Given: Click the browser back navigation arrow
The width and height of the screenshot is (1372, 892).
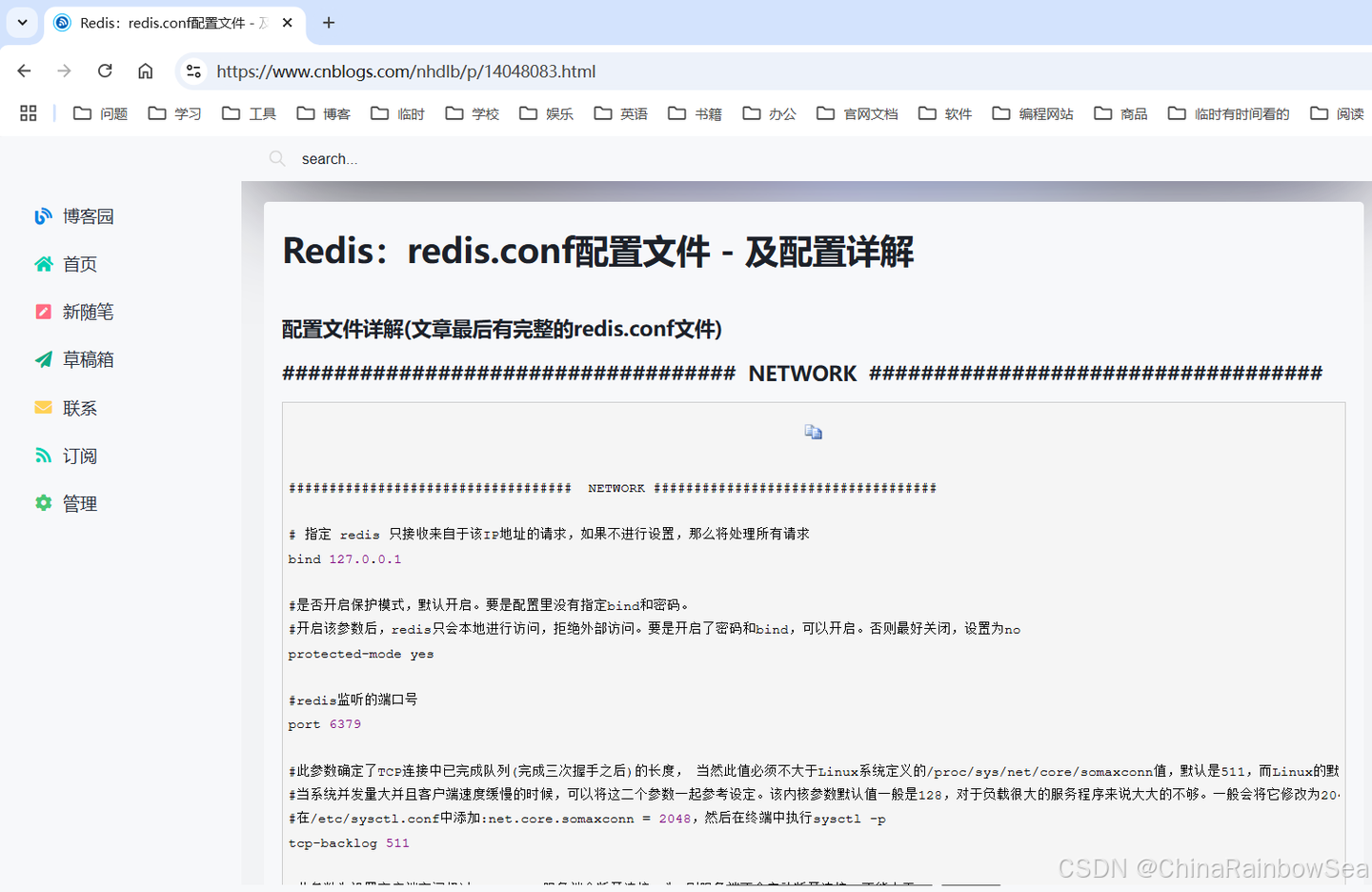Looking at the screenshot, I should pos(24,71).
